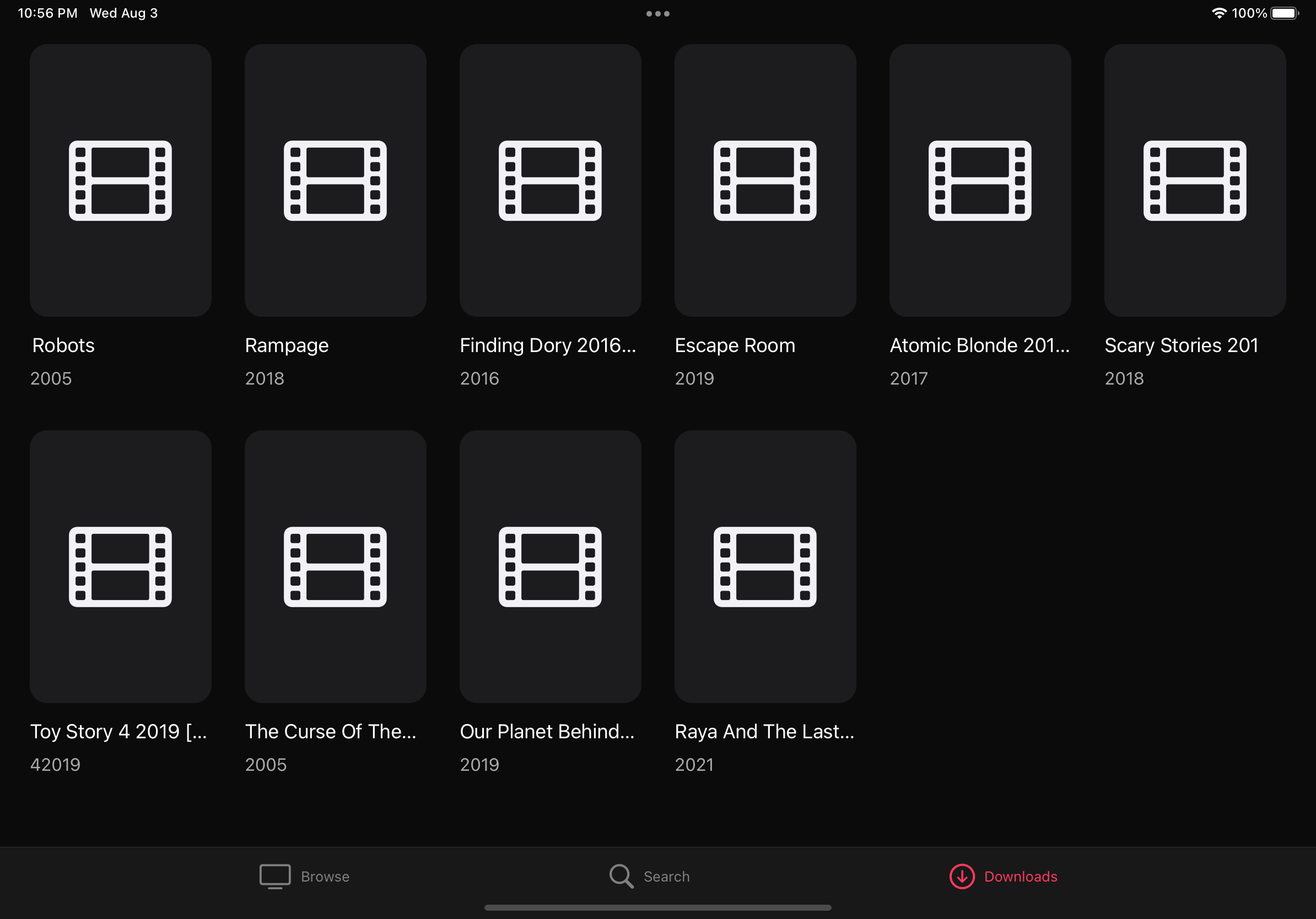This screenshot has height=919, width=1316.
Task: Click the Rampage title text
Action: (287, 345)
